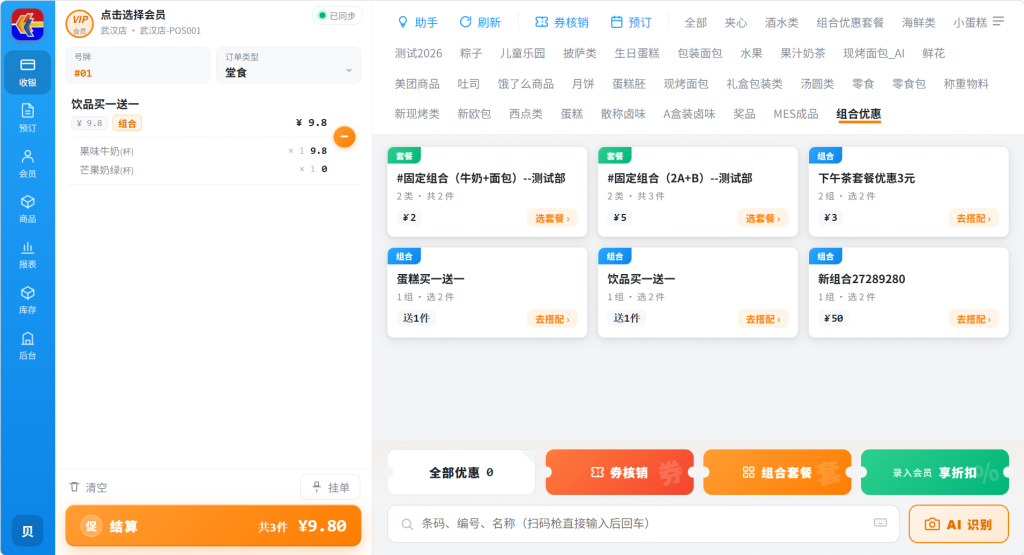1024x555 pixels.
Task: Select the 披萨类 category tab
Action: [x=579, y=54]
